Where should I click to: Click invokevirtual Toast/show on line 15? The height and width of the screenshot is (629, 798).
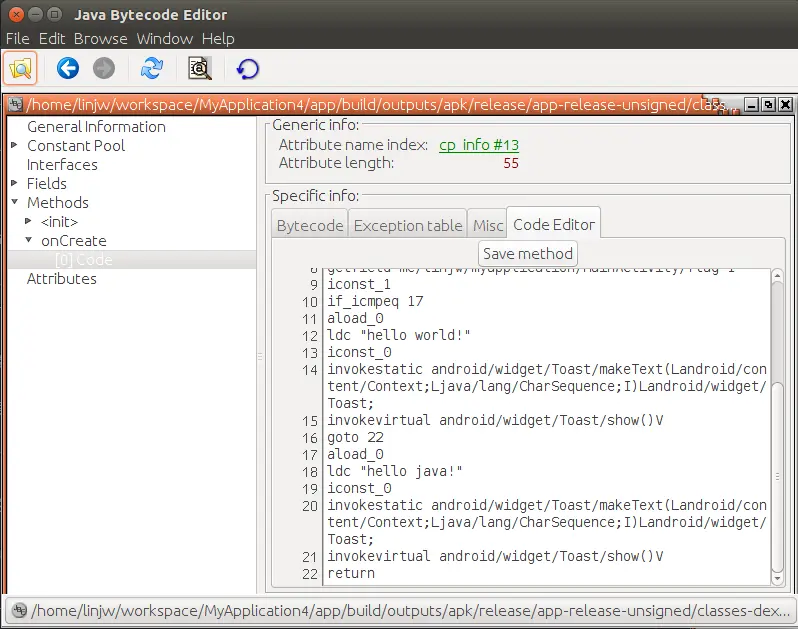tap(495, 420)
